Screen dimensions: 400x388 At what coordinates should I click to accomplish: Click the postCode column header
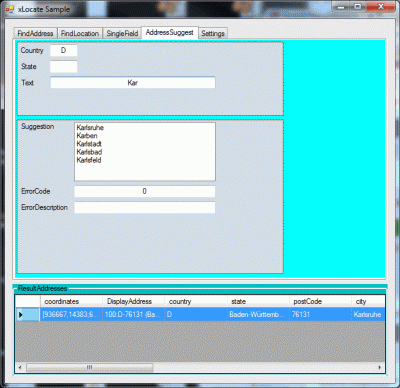[320, 301]
